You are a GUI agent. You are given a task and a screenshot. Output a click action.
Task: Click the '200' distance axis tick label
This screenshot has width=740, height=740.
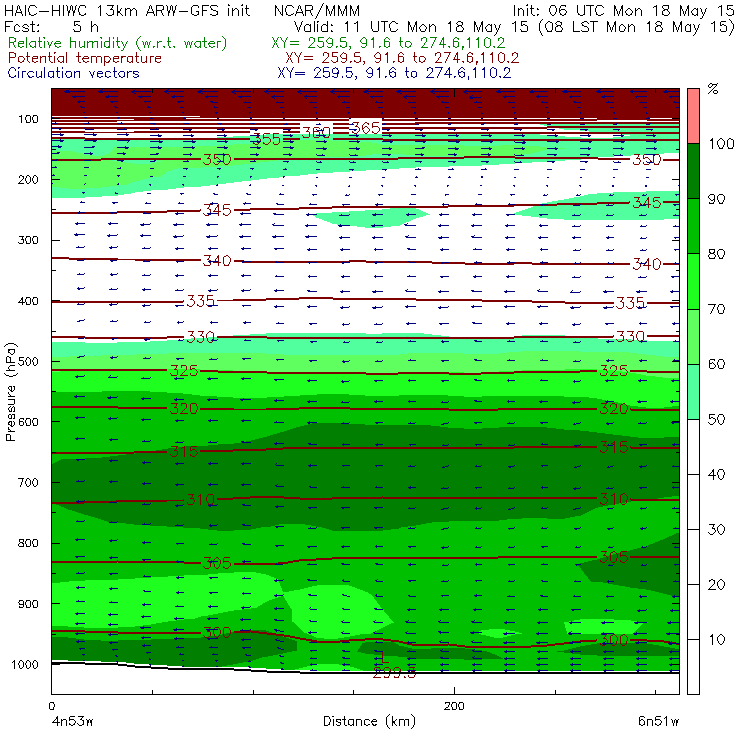[454, 706]
